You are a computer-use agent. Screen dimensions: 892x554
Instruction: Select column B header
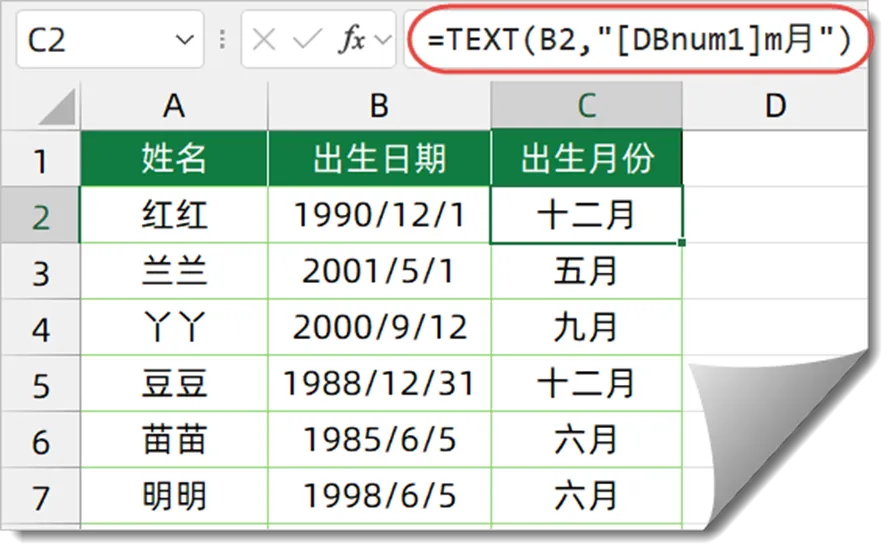pyautogui.click(x=379, y=106)
